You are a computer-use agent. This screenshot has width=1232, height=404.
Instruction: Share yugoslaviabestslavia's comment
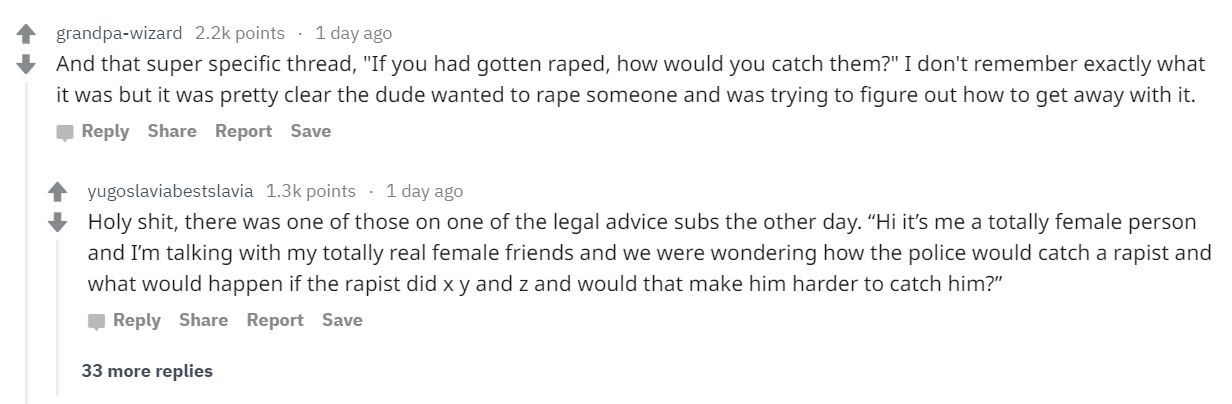point(203,320)
